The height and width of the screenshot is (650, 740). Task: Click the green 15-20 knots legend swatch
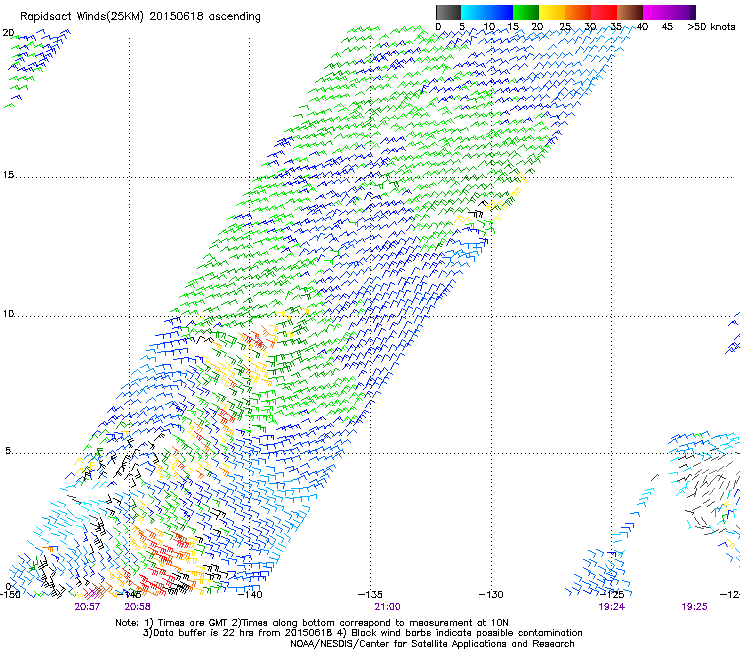pyautogui.click(x=526, y=12)
